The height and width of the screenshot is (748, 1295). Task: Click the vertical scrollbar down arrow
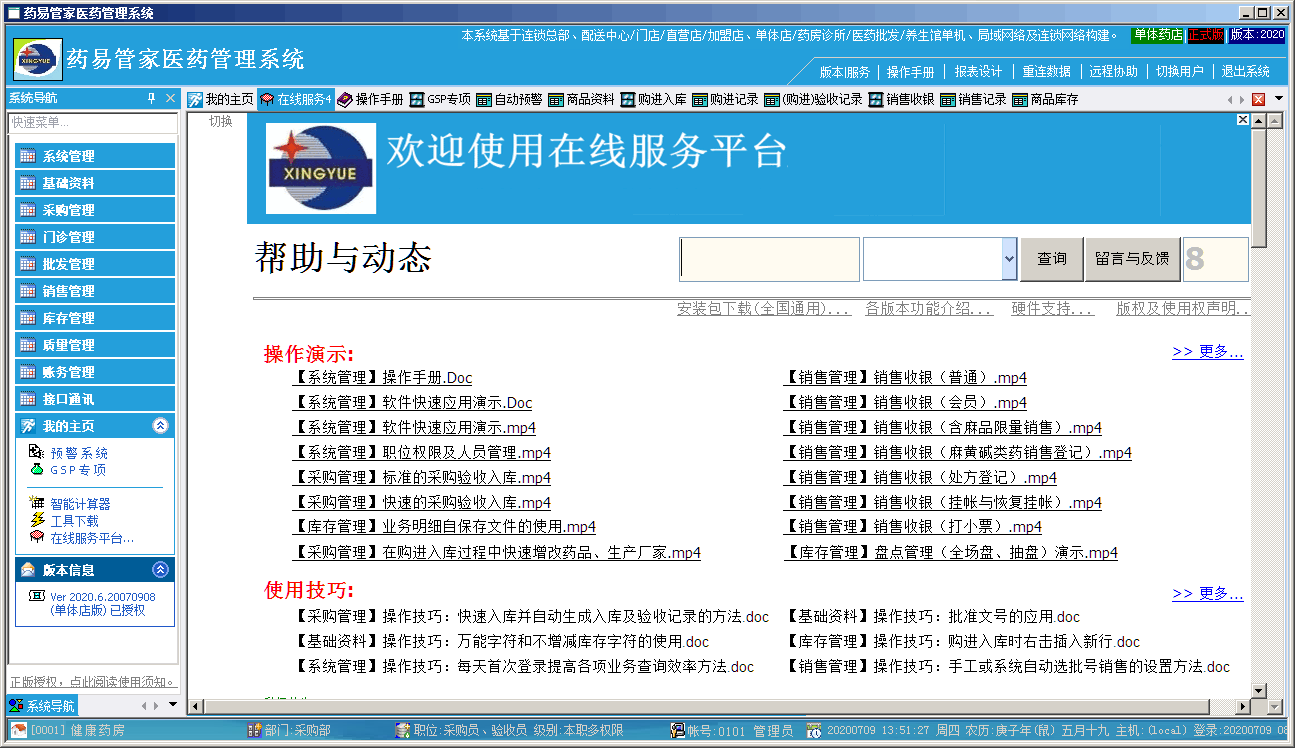(1260, 690)
